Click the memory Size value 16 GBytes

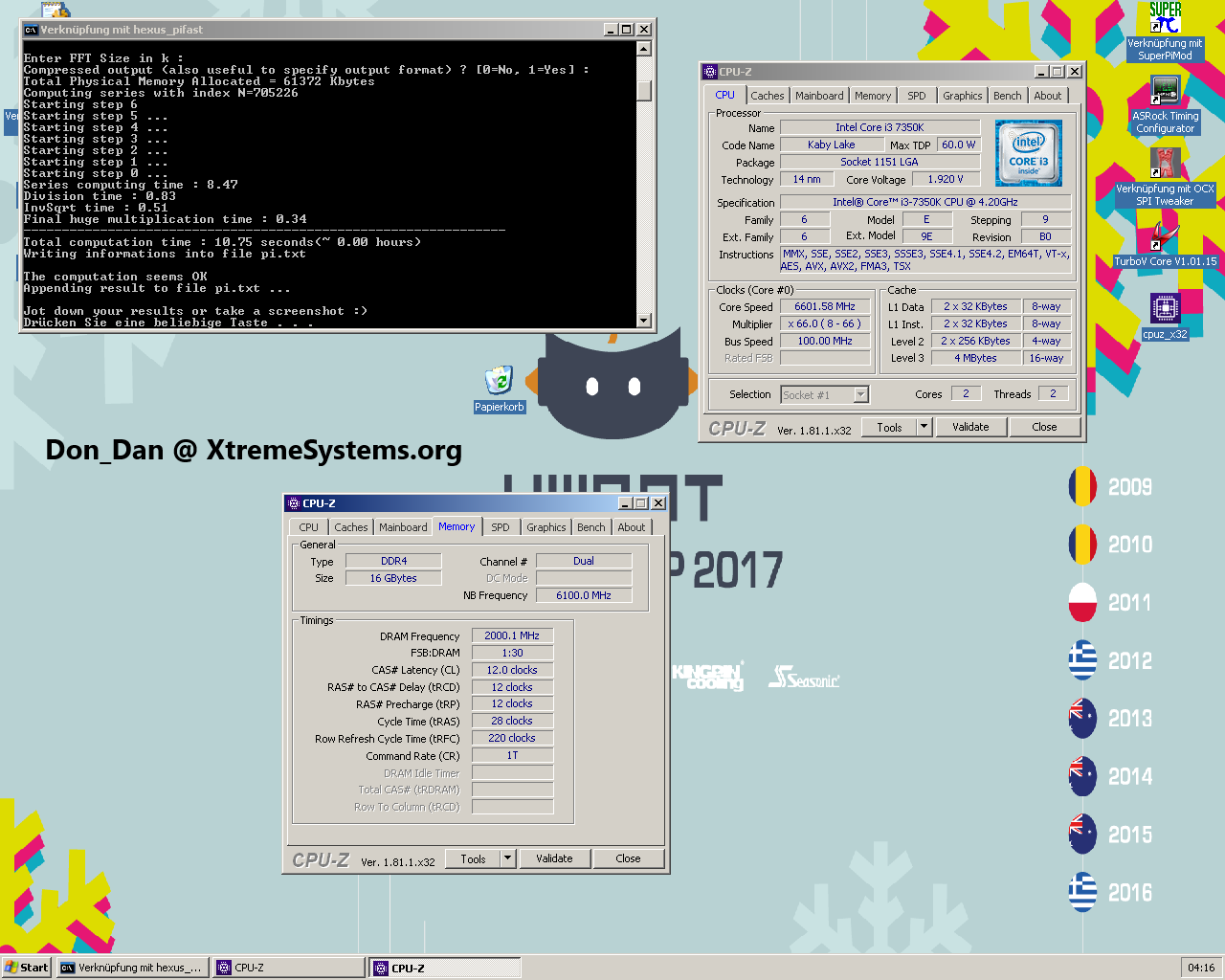point(393,578)
